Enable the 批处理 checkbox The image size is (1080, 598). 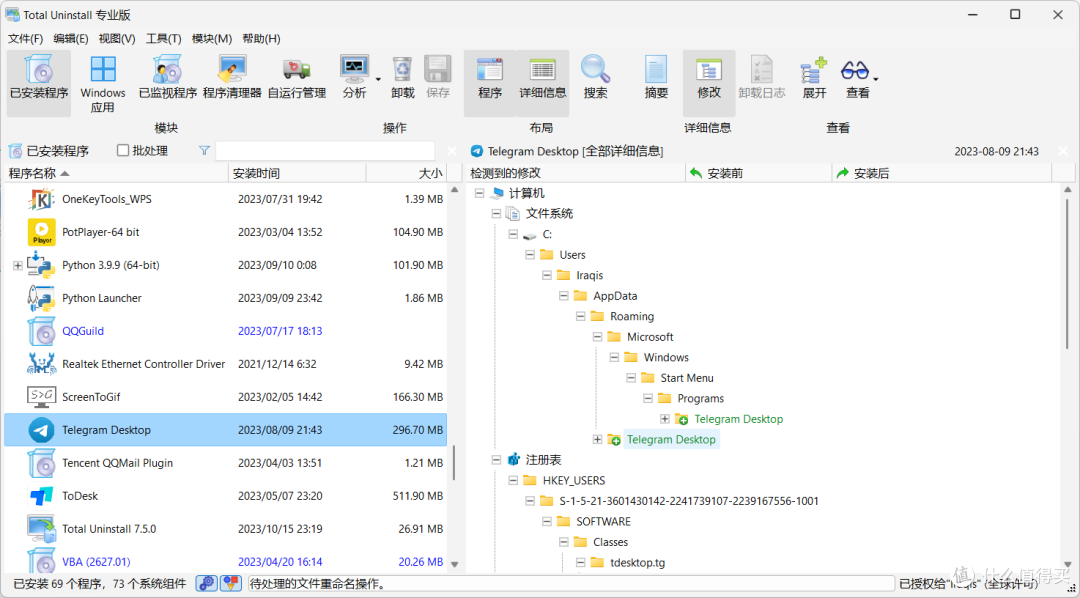(x=123, y=150)
